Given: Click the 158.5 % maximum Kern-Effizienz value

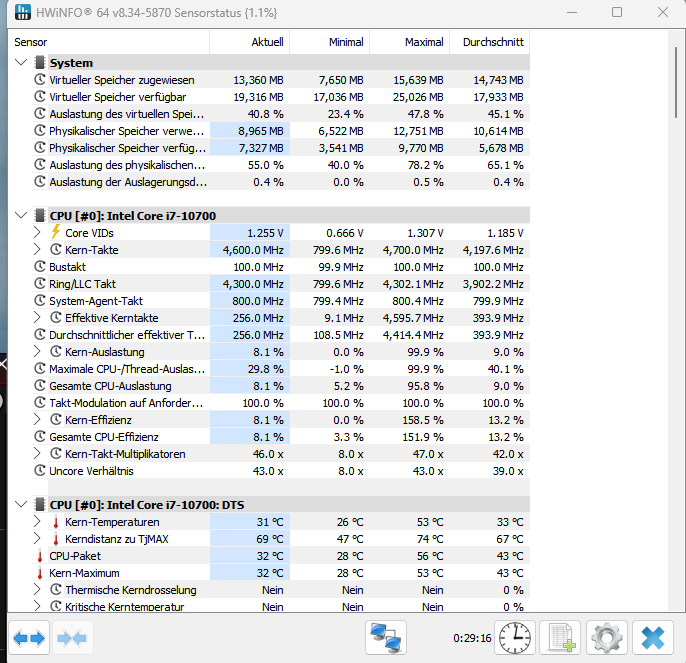Looking at the screenshot, I should point(423,420).
